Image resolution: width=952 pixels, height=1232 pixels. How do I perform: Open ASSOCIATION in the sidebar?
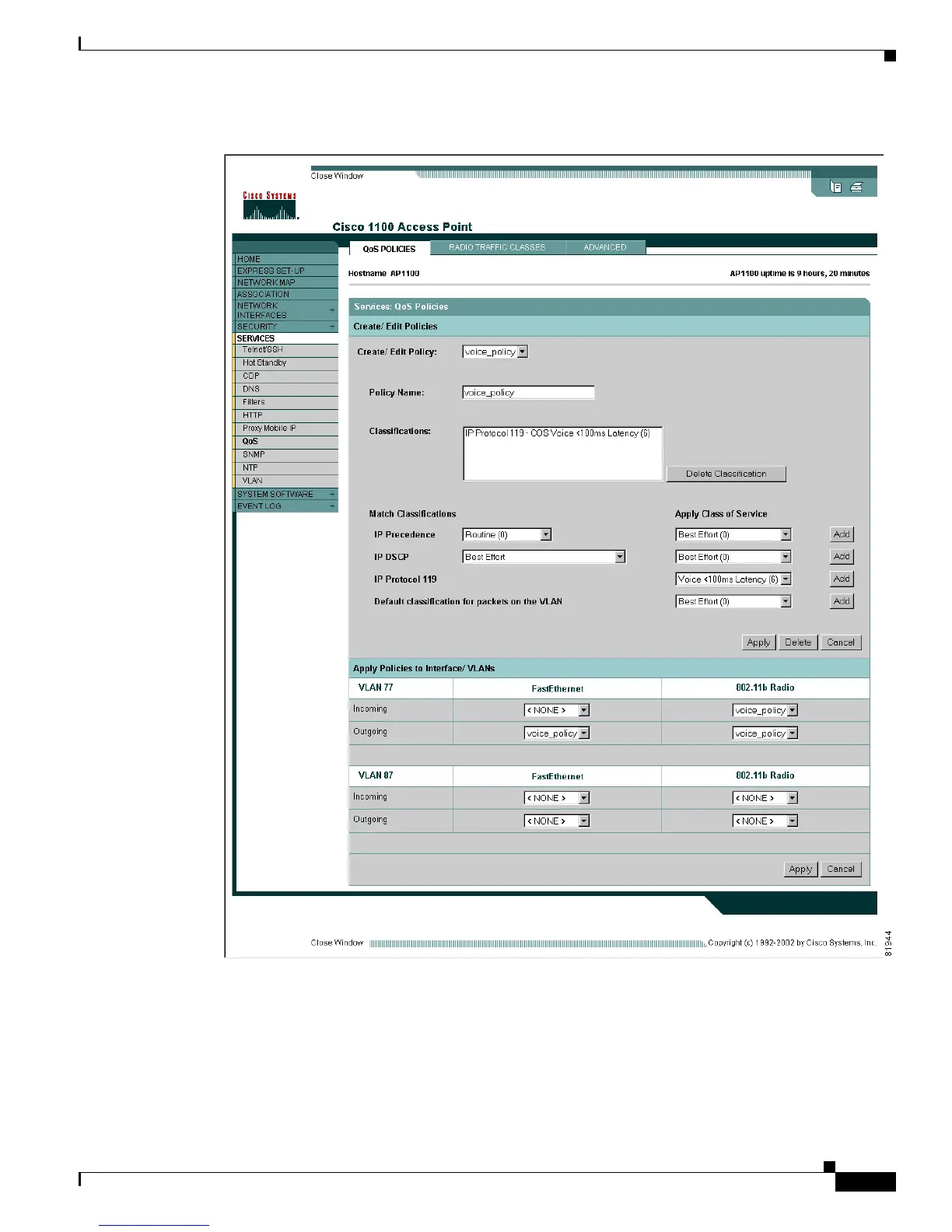click(x=285, y=294)
